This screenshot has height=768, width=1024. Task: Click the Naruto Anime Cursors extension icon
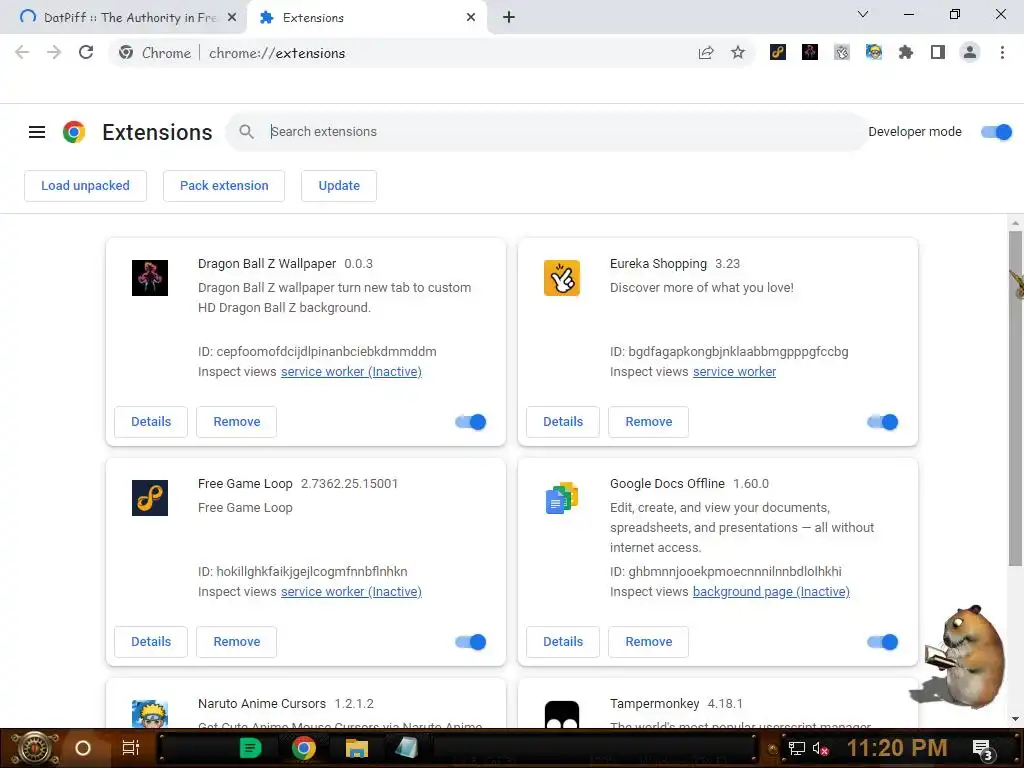[150, 714]
